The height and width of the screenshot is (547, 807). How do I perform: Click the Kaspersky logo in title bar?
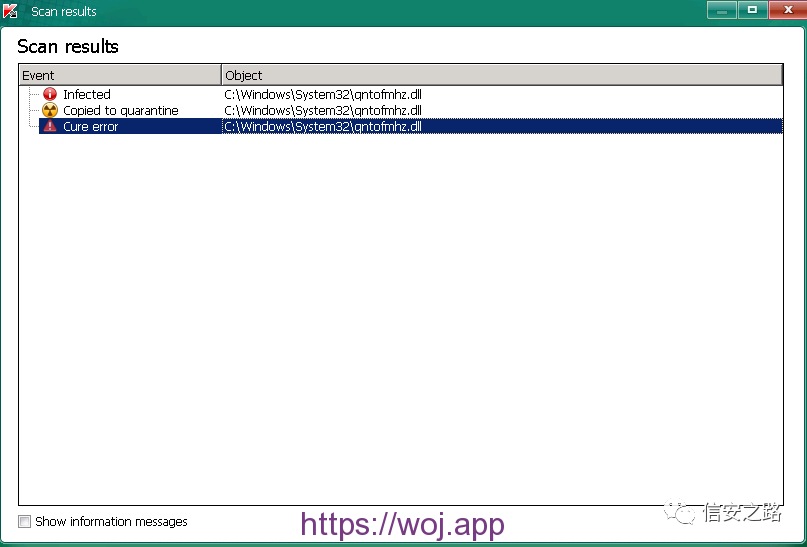[x=10, y=11]
